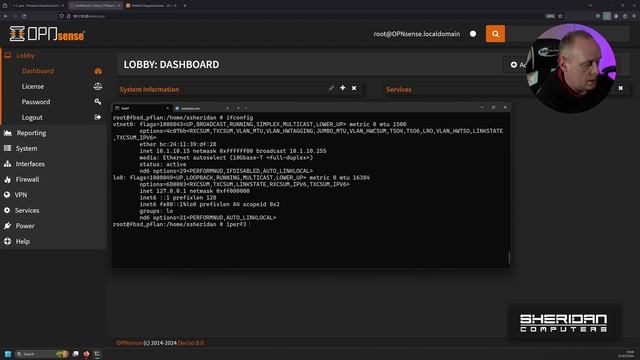This screenshot has width=640, height=360.
Task: Click the Deciso B.V. footer link
Action: pyautogui.click(x=191, y=343)
